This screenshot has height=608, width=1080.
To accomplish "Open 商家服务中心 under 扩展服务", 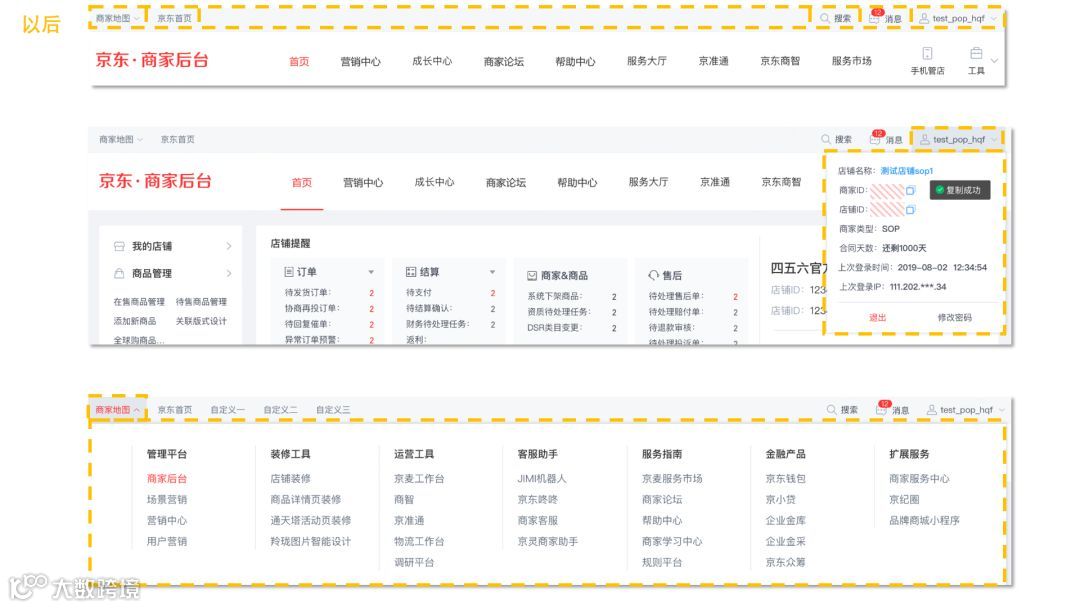I will pyautogui.click(x=920, y=479).
